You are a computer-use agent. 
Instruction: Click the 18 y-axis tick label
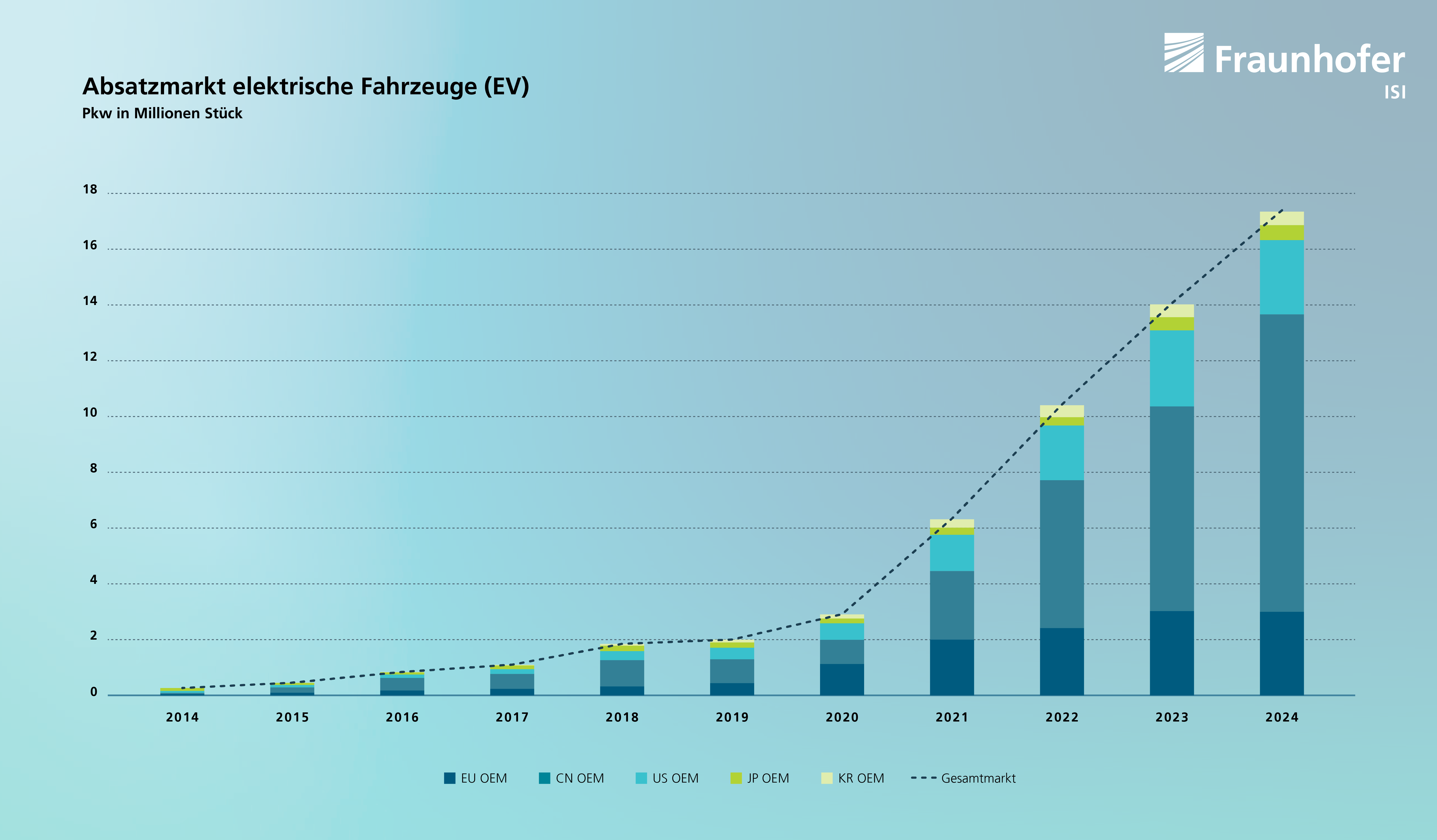(90, 189)
